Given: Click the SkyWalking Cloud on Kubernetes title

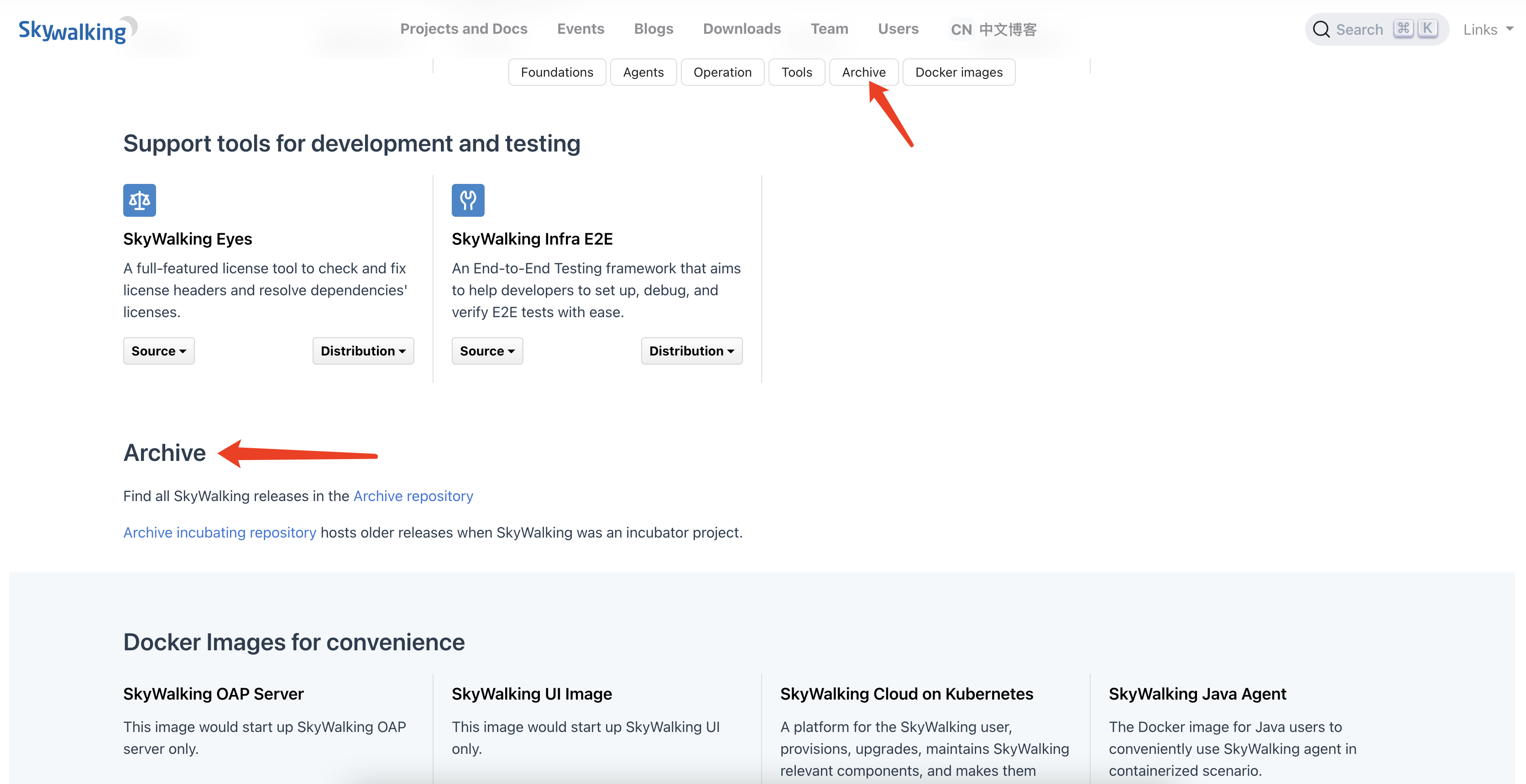Looking at the screenshot, I should click(x=906, y=694).
